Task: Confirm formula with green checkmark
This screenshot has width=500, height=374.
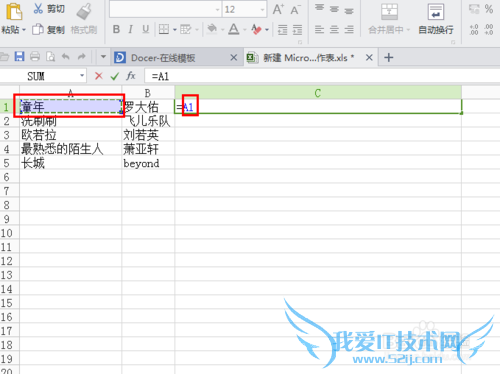Action: coord(115,76)
